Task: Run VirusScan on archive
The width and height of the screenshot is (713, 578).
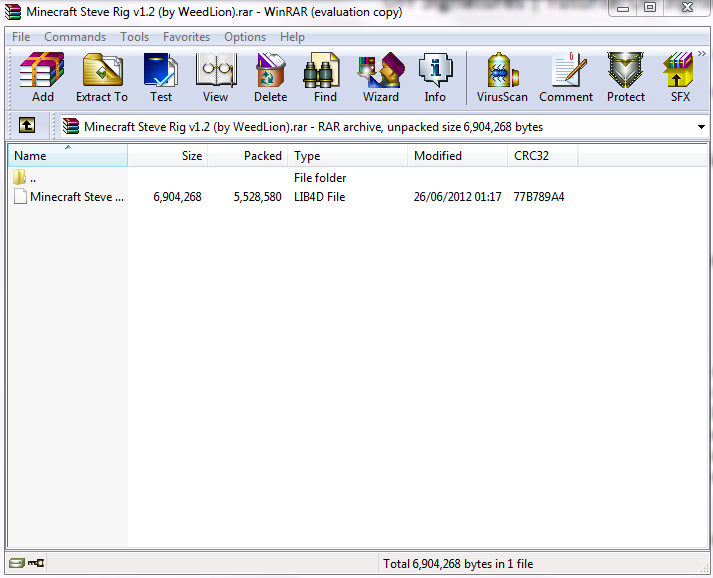Action: (x=502, y=77)
